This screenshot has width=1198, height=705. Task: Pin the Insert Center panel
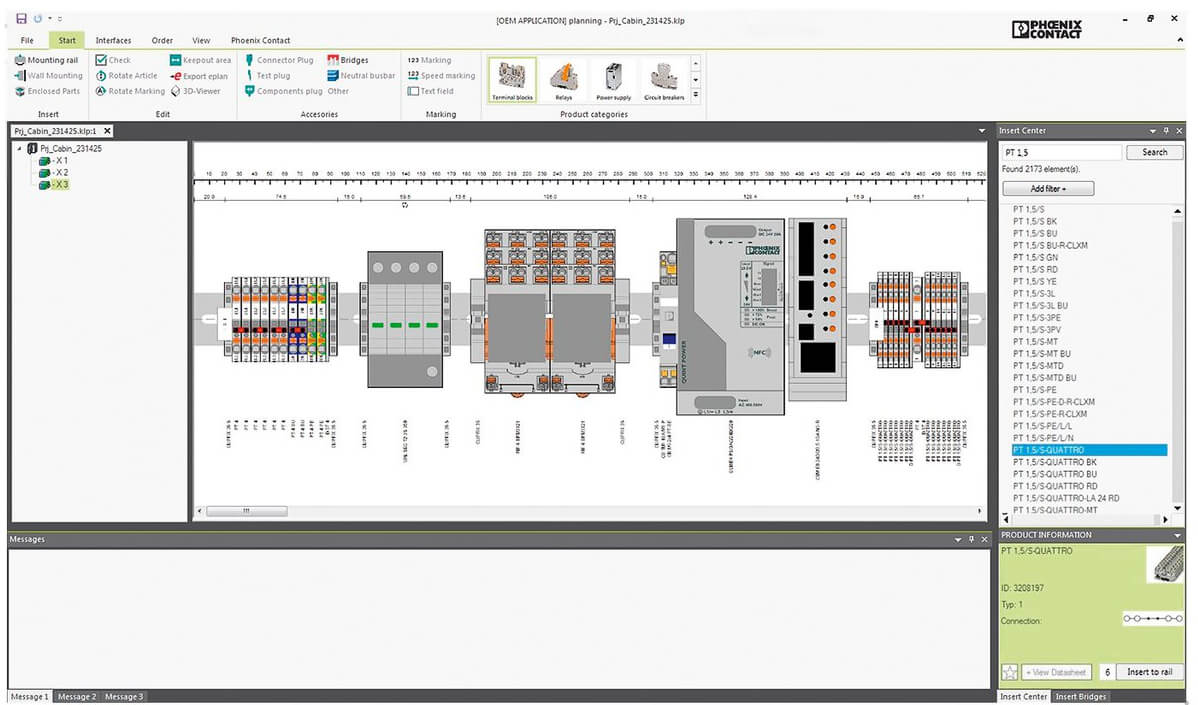point(1166,131)
